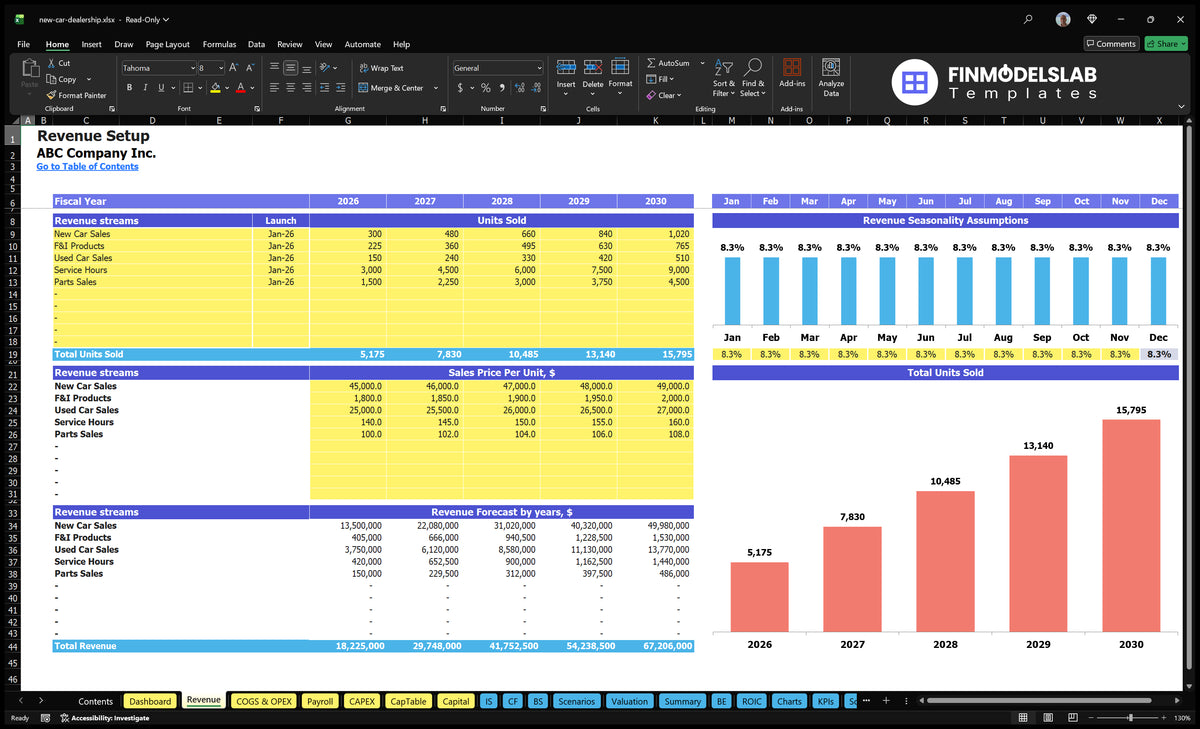Viewport: 1200px width, 729px height.
Task: Open Sort & Filter menu
Action: click(x=724, y=77)
